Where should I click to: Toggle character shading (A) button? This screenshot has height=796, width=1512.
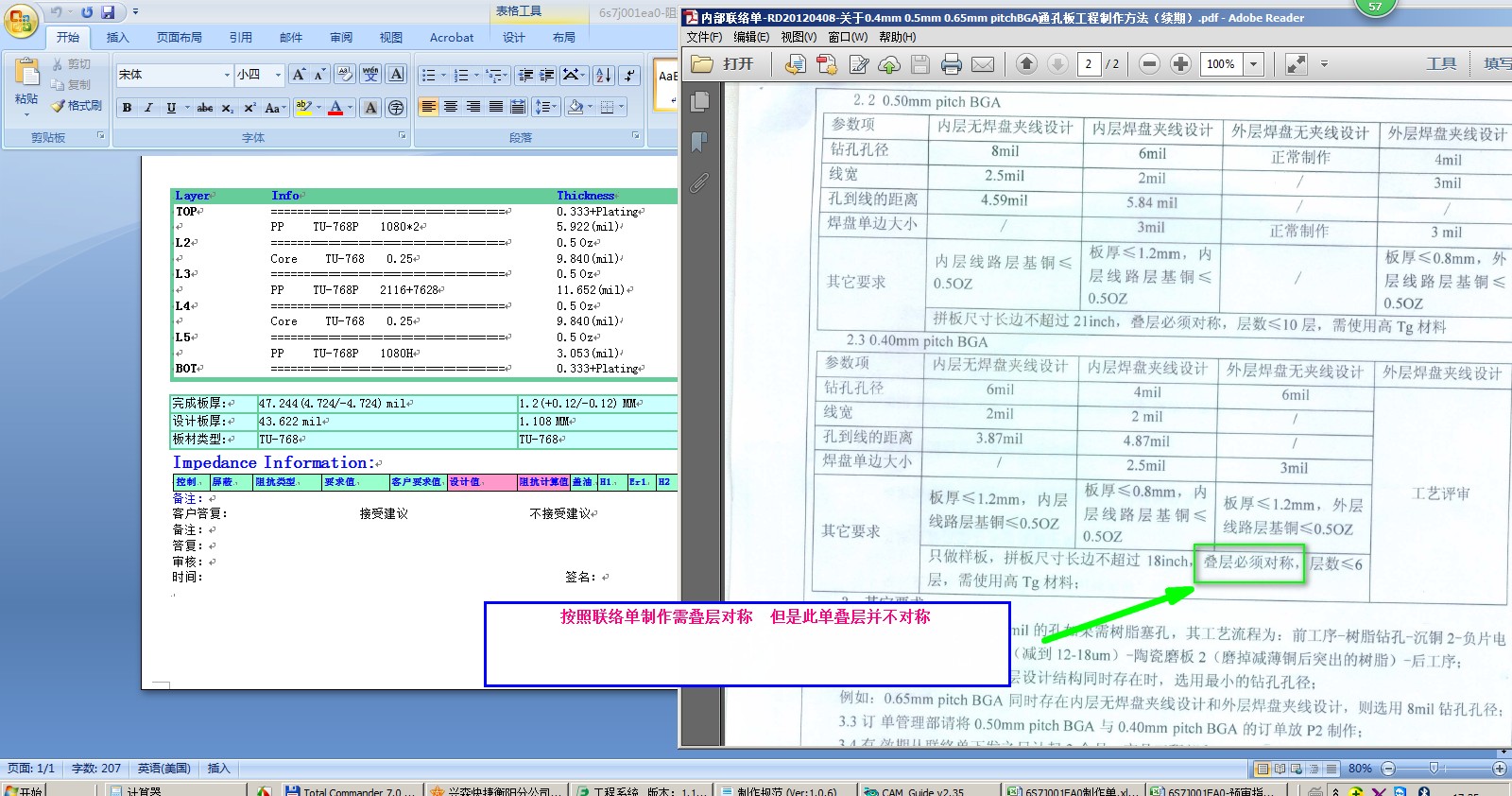370,108
